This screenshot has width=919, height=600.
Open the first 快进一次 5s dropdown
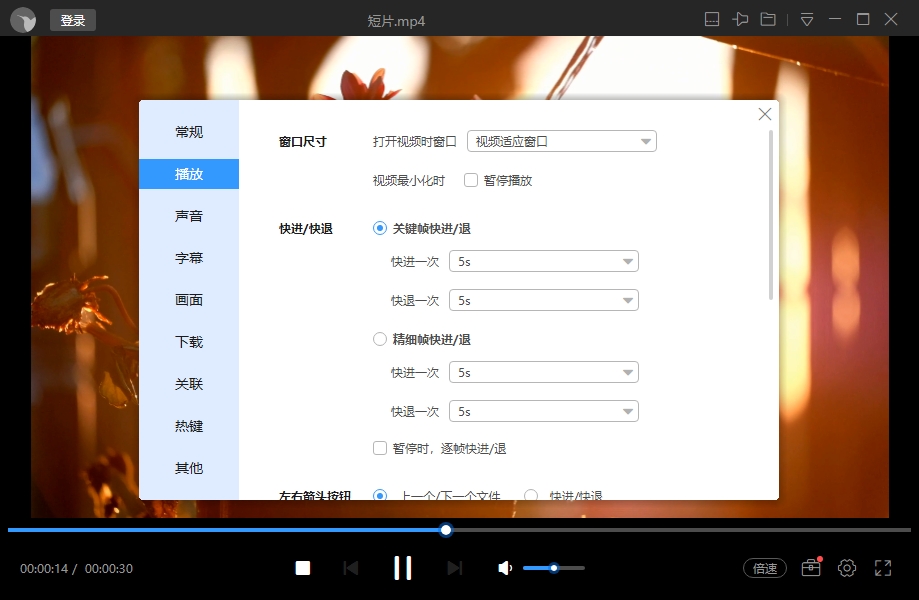click(x=543, y=261)
